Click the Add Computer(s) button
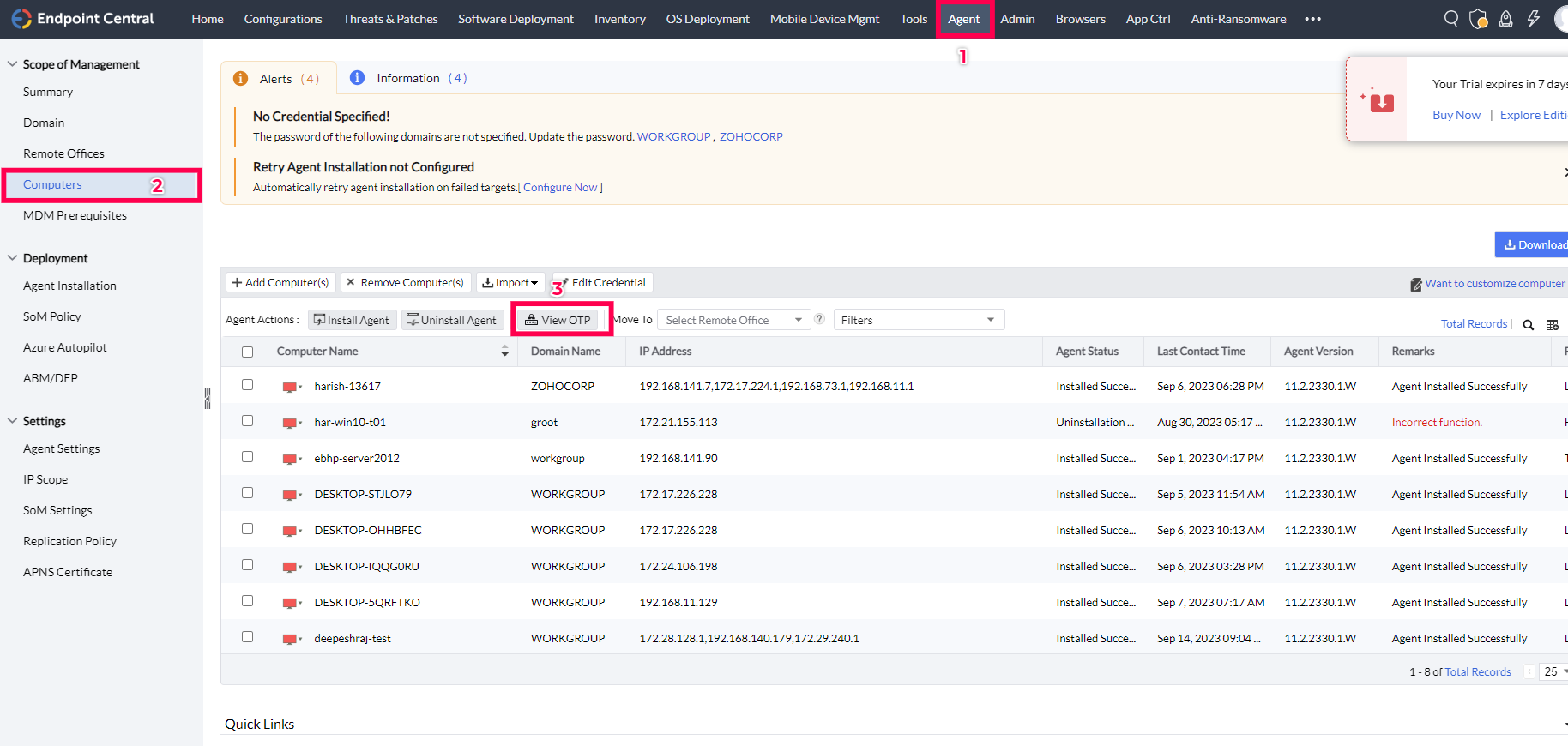This screenshot has height=746, width=1568. (x=280, y=282)
